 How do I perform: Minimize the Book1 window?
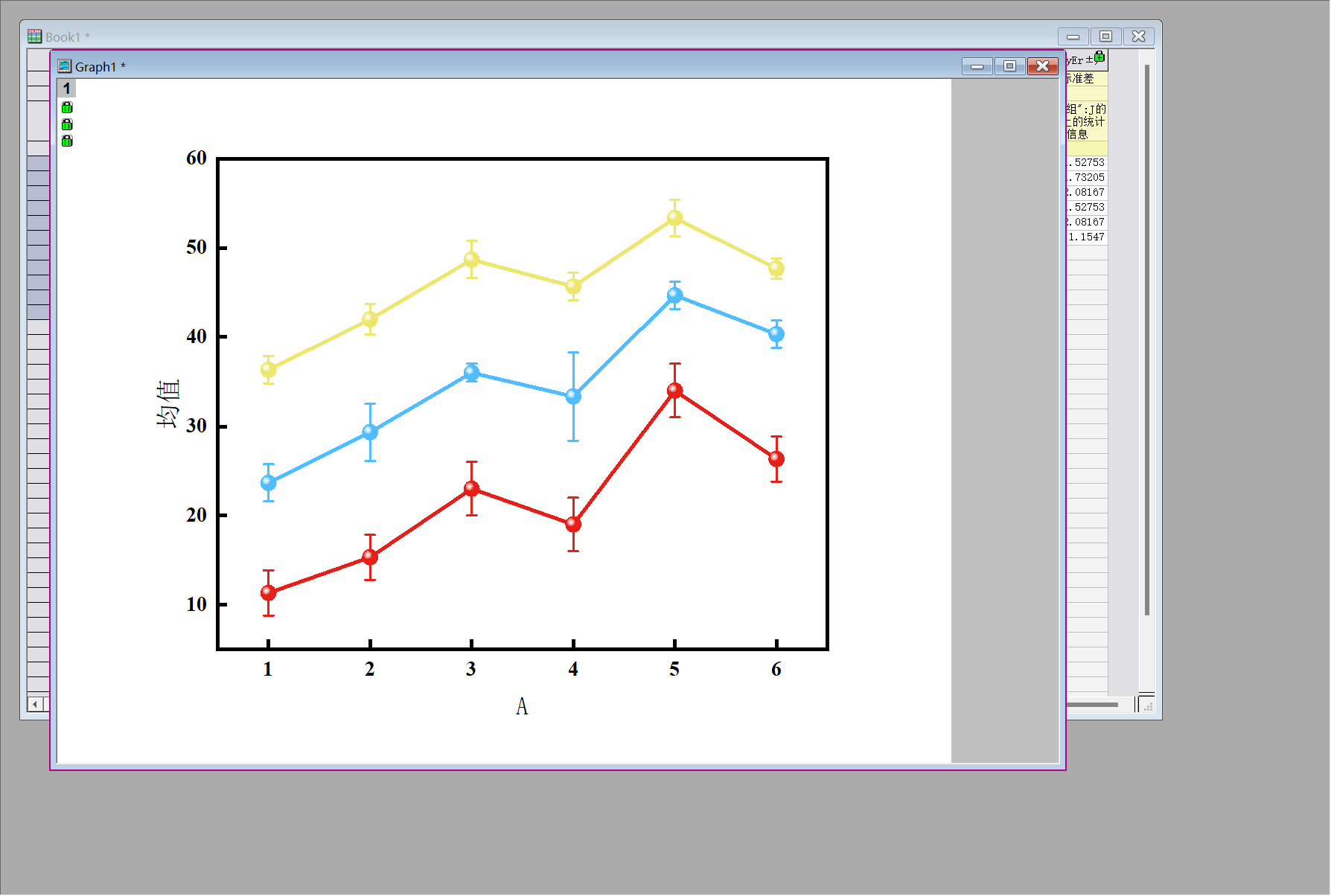pos(1073,36)
